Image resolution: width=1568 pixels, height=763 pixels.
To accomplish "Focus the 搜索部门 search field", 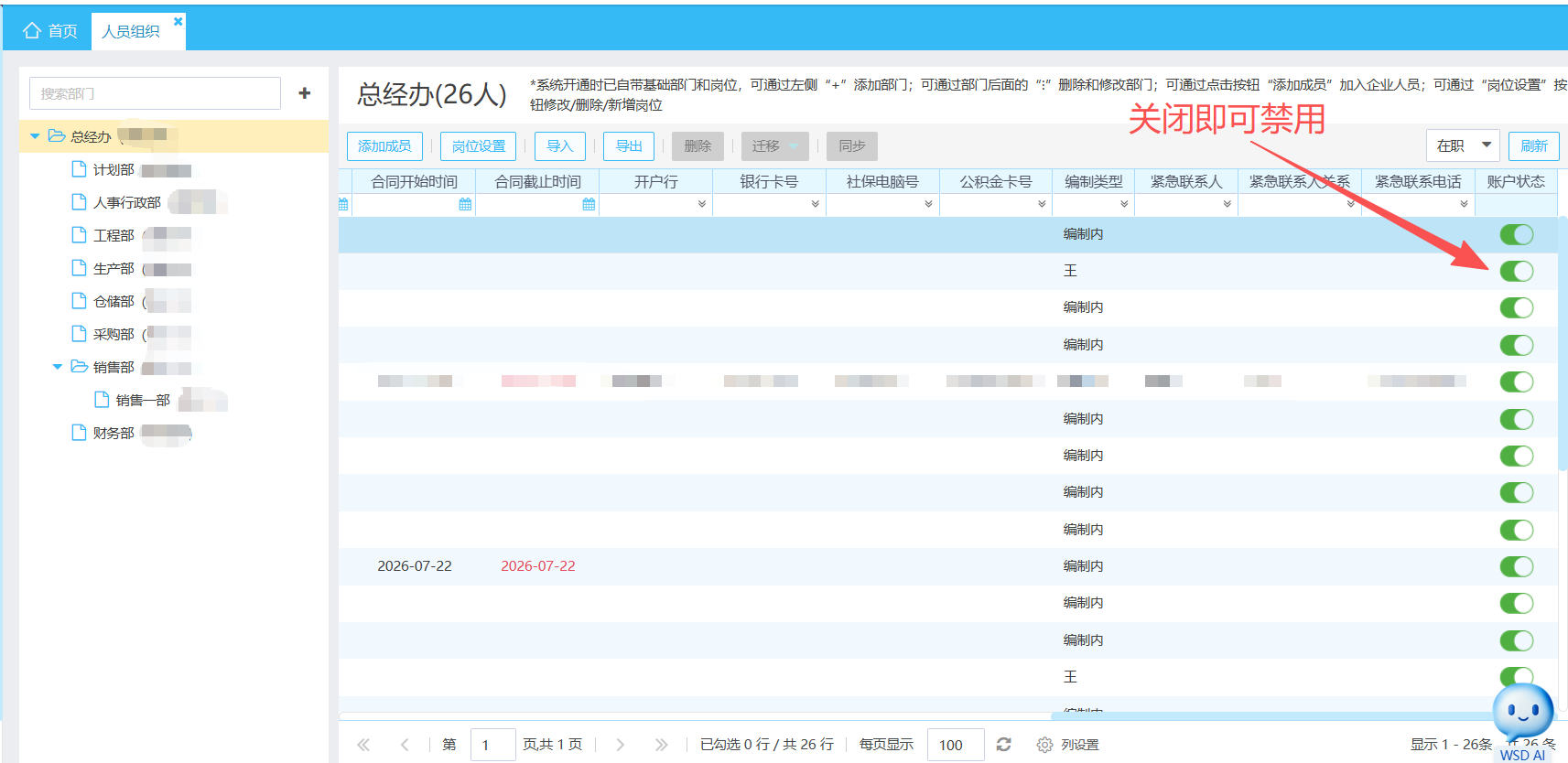I will pos(155,93).
